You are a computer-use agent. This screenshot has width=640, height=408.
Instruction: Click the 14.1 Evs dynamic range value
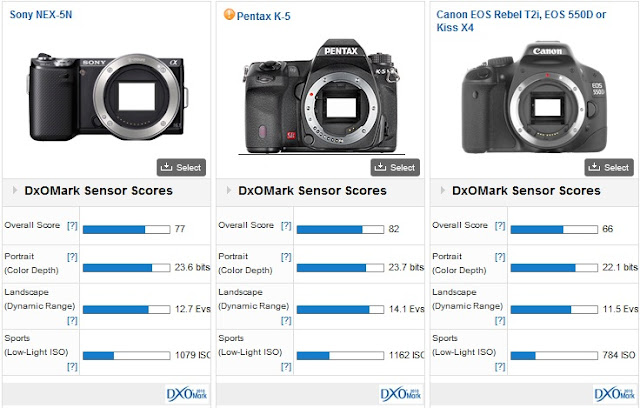click(x=407, y=309)
